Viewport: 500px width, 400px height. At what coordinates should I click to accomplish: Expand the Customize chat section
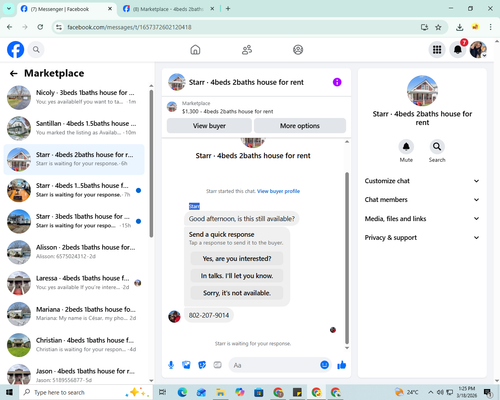(x=422, y=181)
